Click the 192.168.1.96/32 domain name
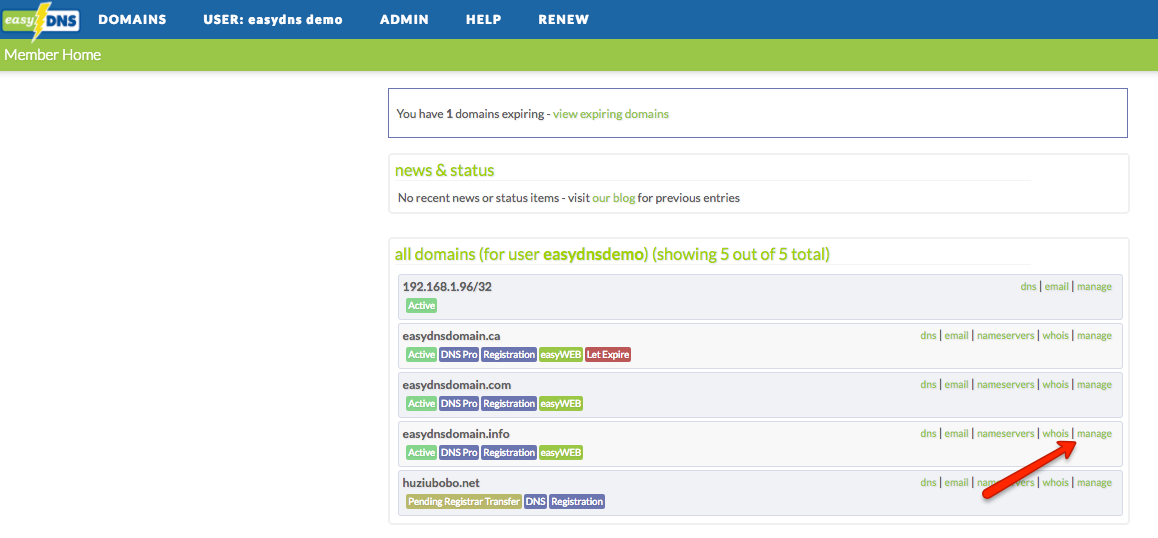The image size is (1158, 538). pos(447,287)
